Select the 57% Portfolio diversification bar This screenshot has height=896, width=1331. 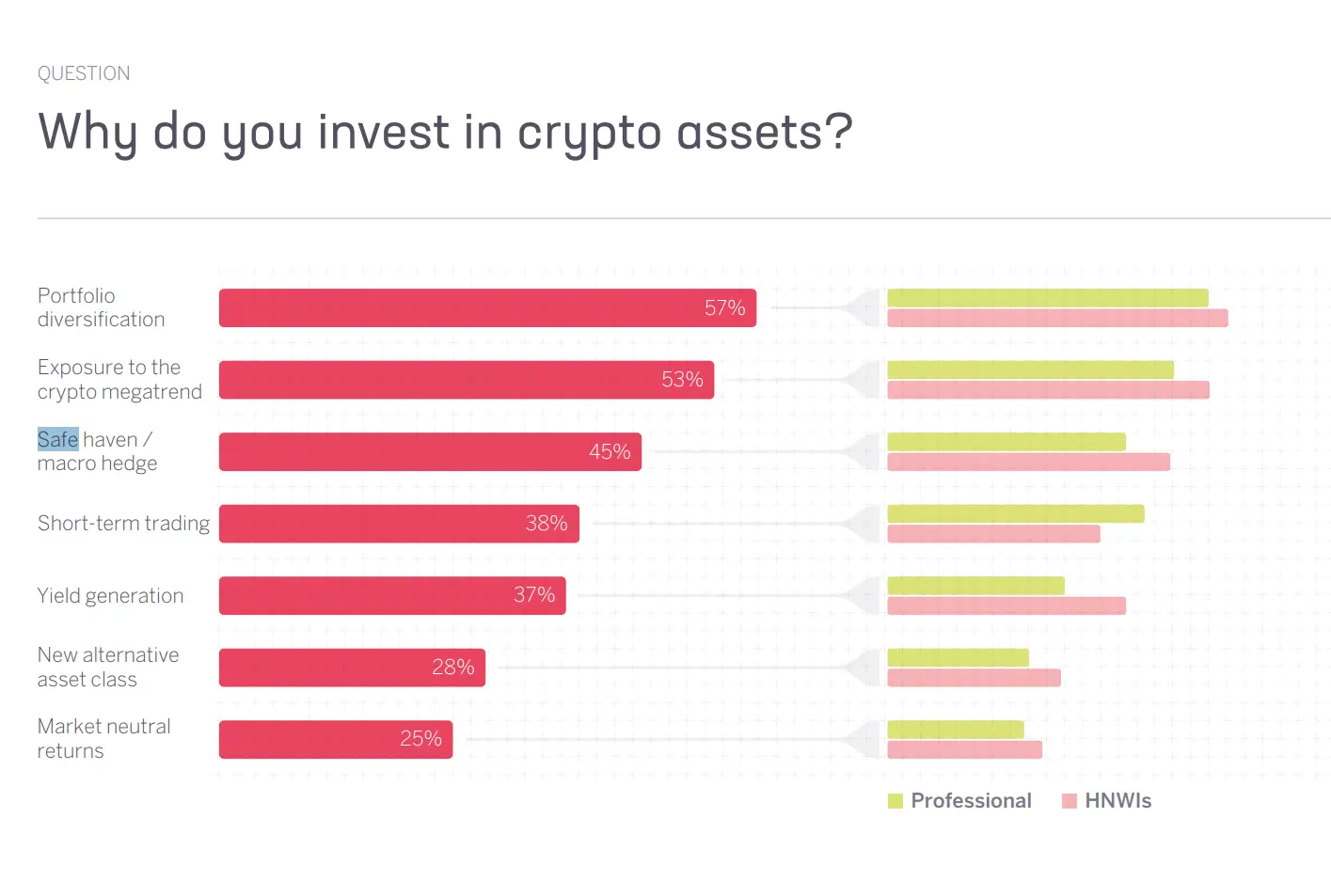click(x=487, y=308)
